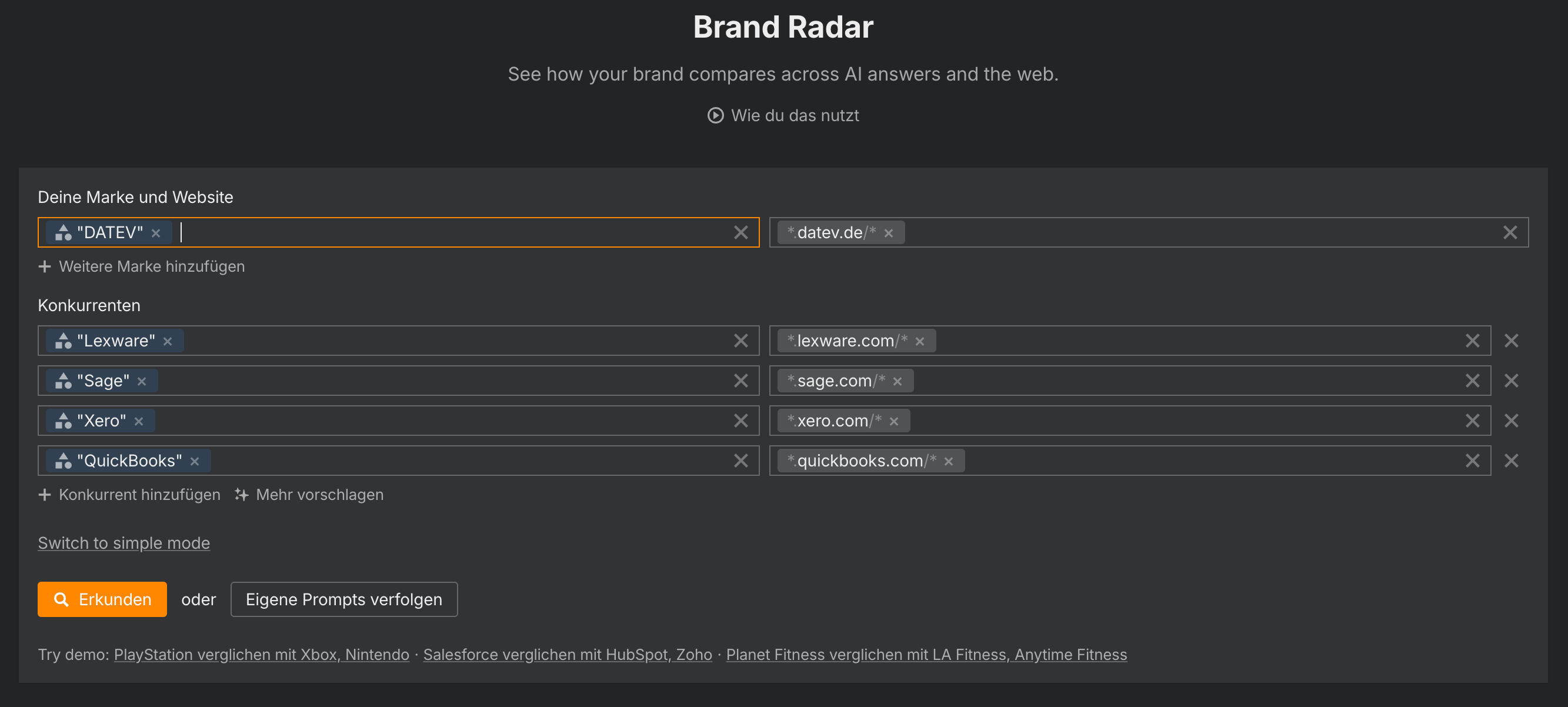Viewport: 1568px width, 707px height.
Task: Play the Wie du das nutzt video
Action: [783, 116]
